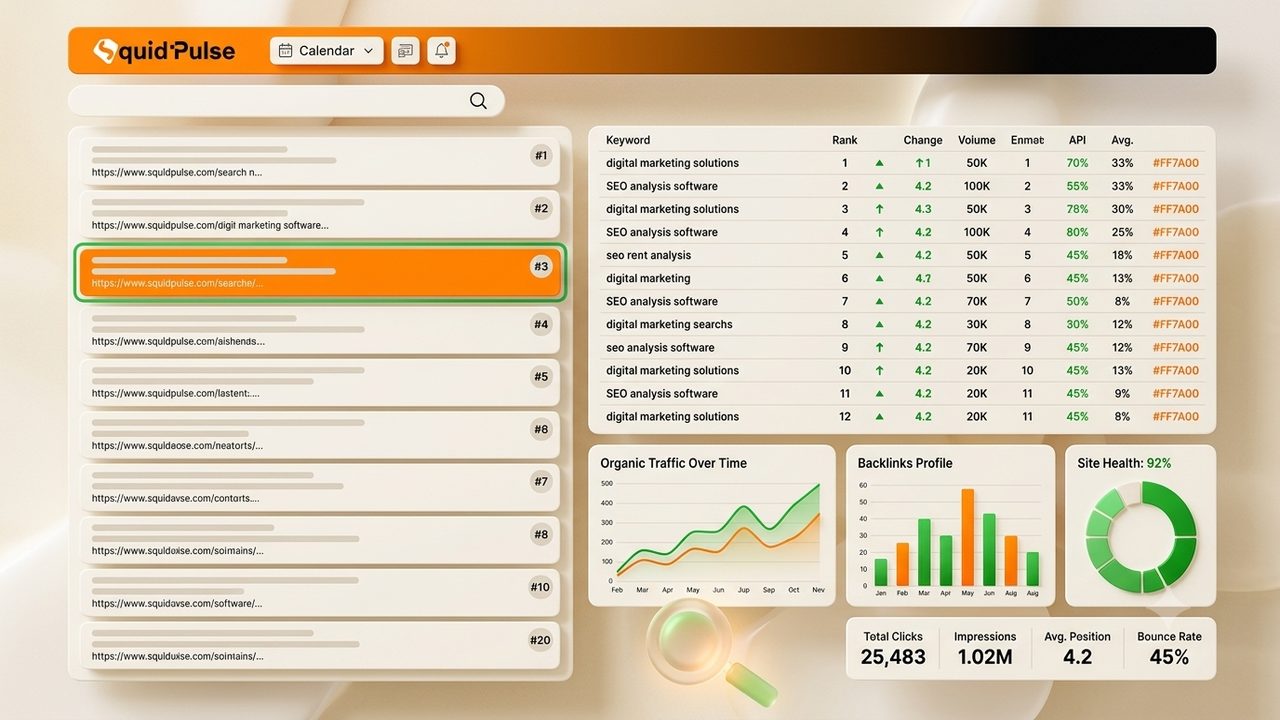Click the SquidPulse logo

point(164,50)
